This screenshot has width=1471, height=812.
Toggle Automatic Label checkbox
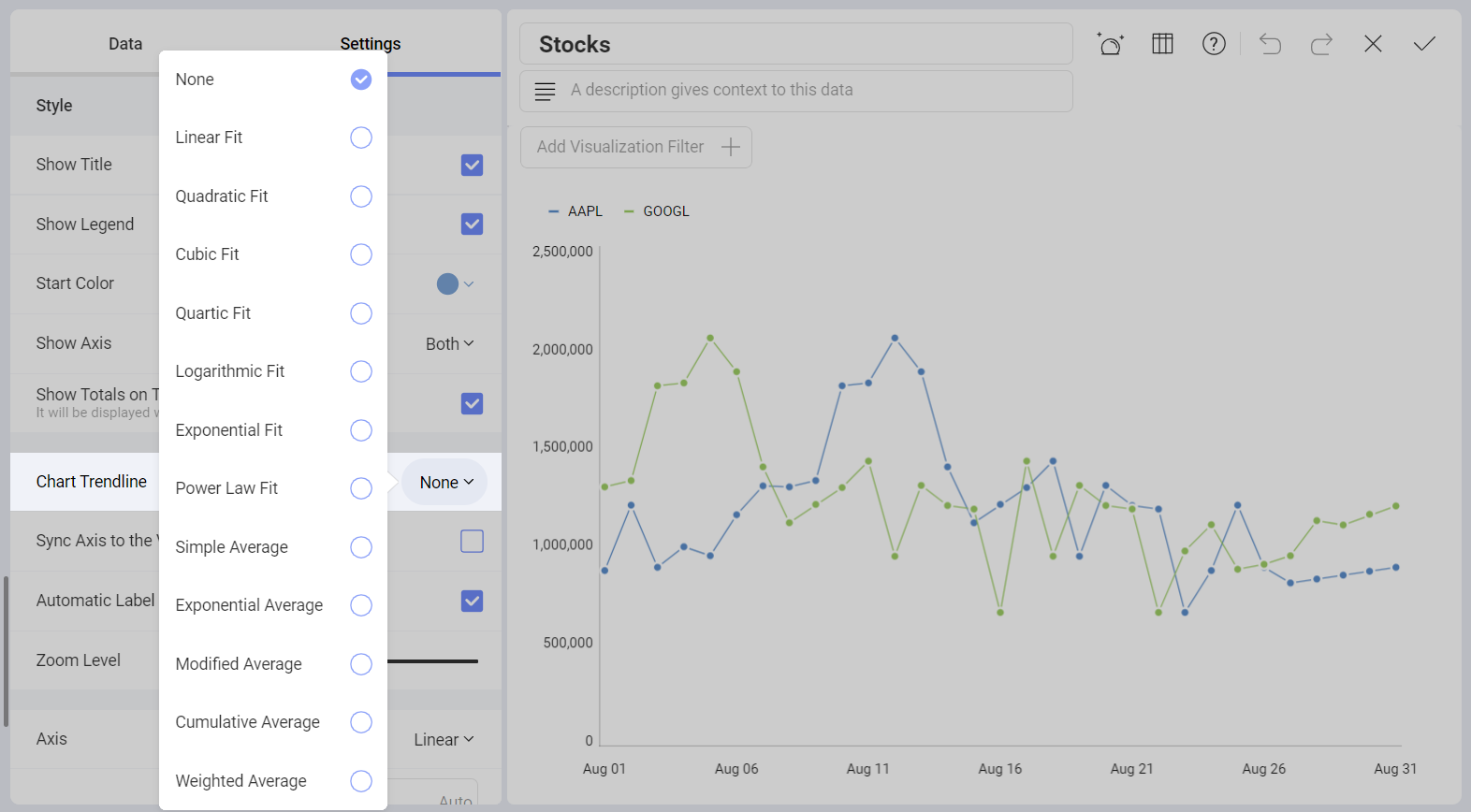pos(473,602)
